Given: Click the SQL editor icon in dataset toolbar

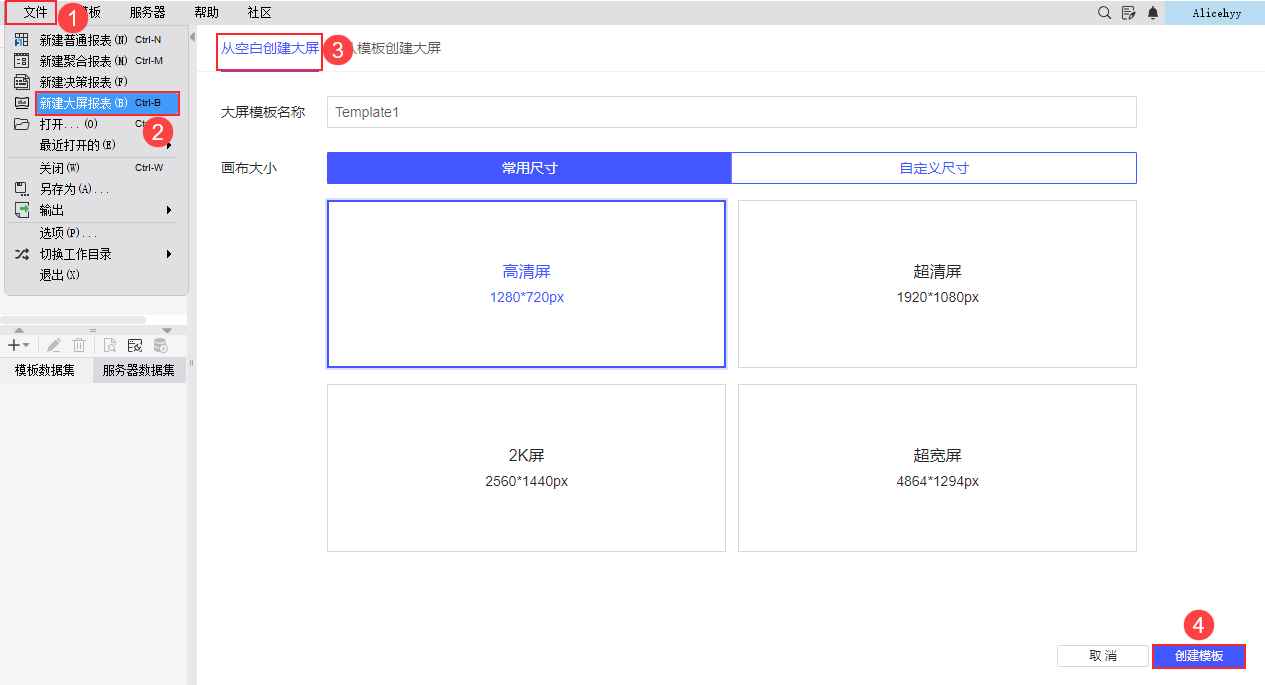Looking at the screenshot, I should pyautogui.click(x=134, y=345).
